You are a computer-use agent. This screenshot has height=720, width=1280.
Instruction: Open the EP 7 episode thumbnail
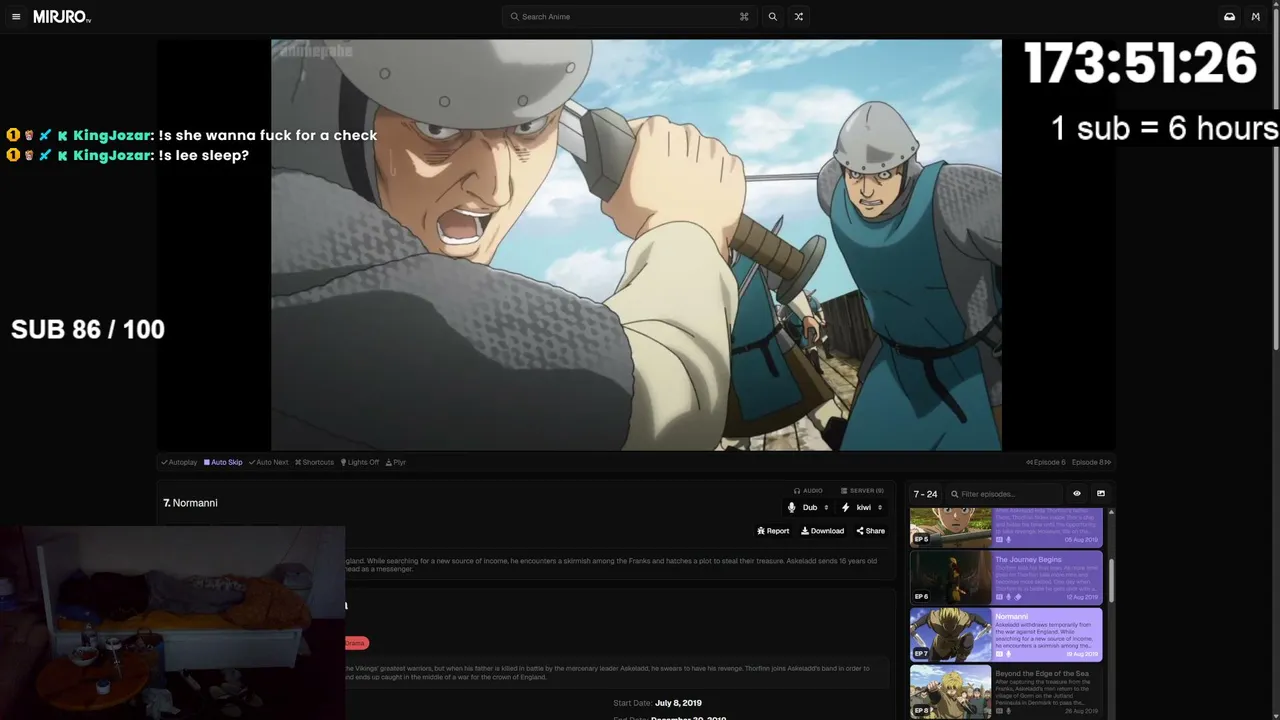950,635
